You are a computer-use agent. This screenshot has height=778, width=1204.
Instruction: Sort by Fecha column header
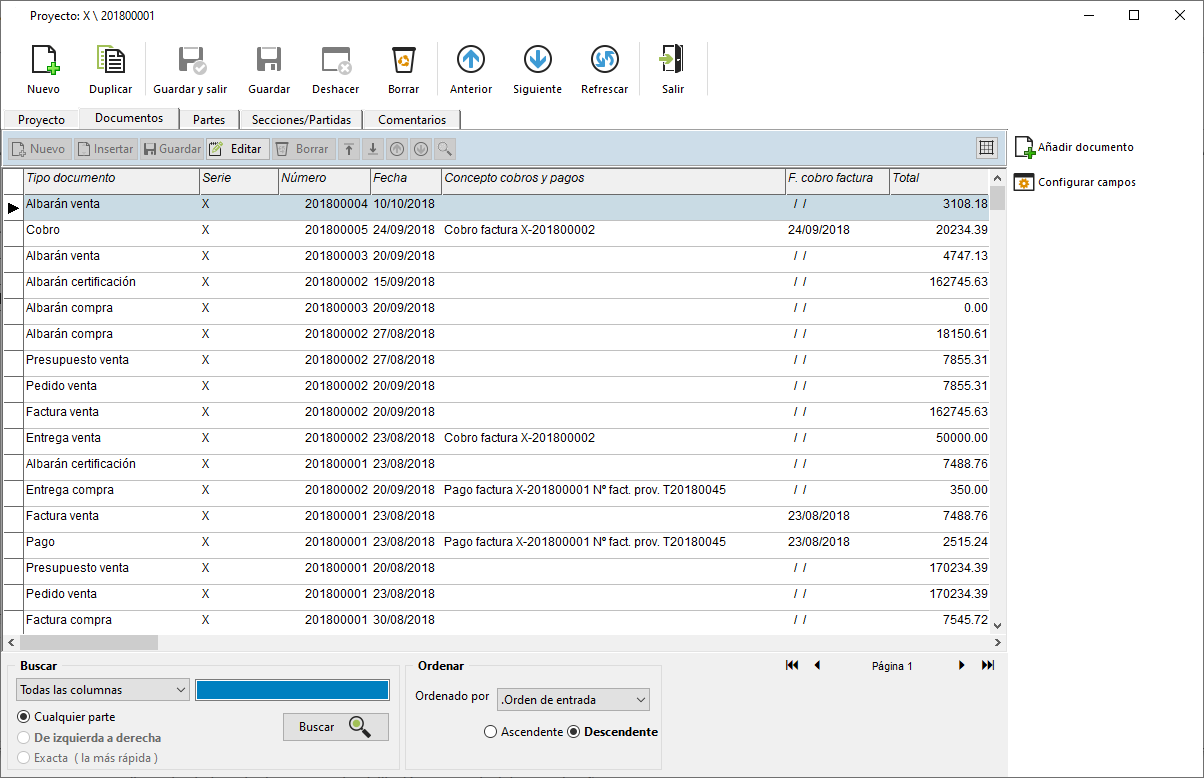[x=406, y=179]
